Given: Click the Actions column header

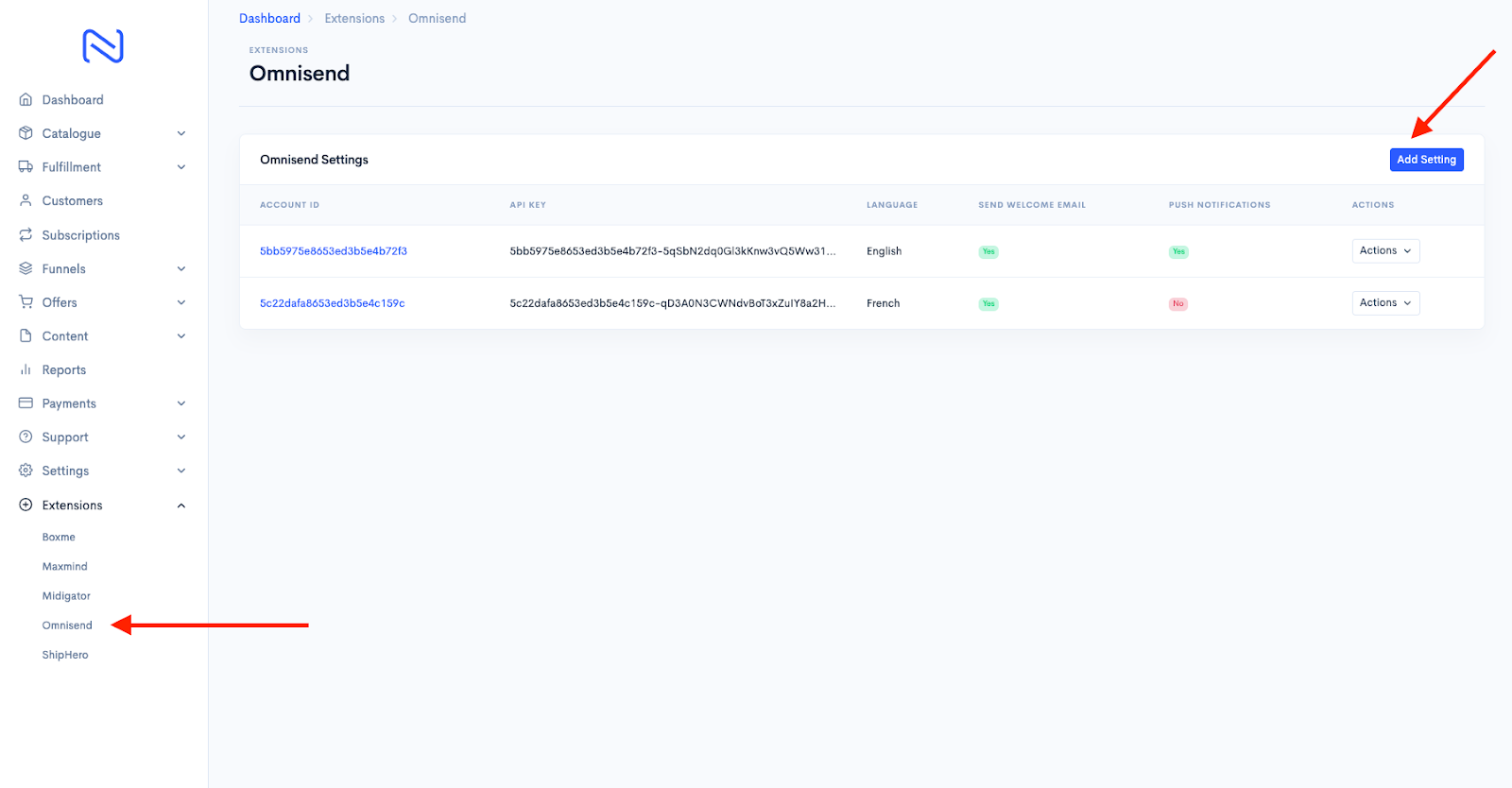Looking at the screenshot, I should 1373,205.
